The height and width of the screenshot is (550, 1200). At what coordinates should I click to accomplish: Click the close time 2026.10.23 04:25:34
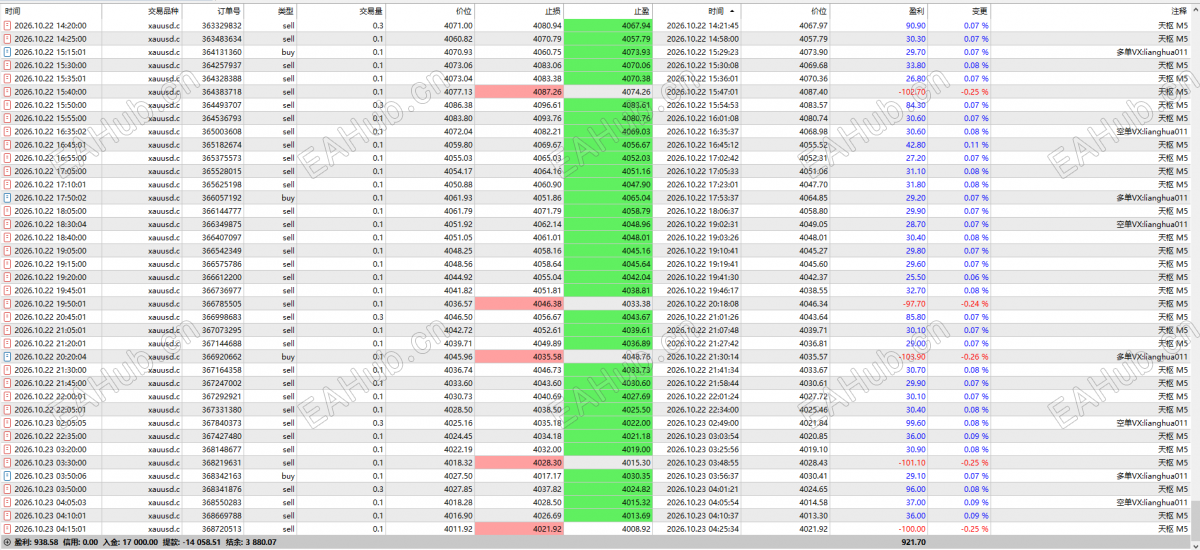click(702, 528)
